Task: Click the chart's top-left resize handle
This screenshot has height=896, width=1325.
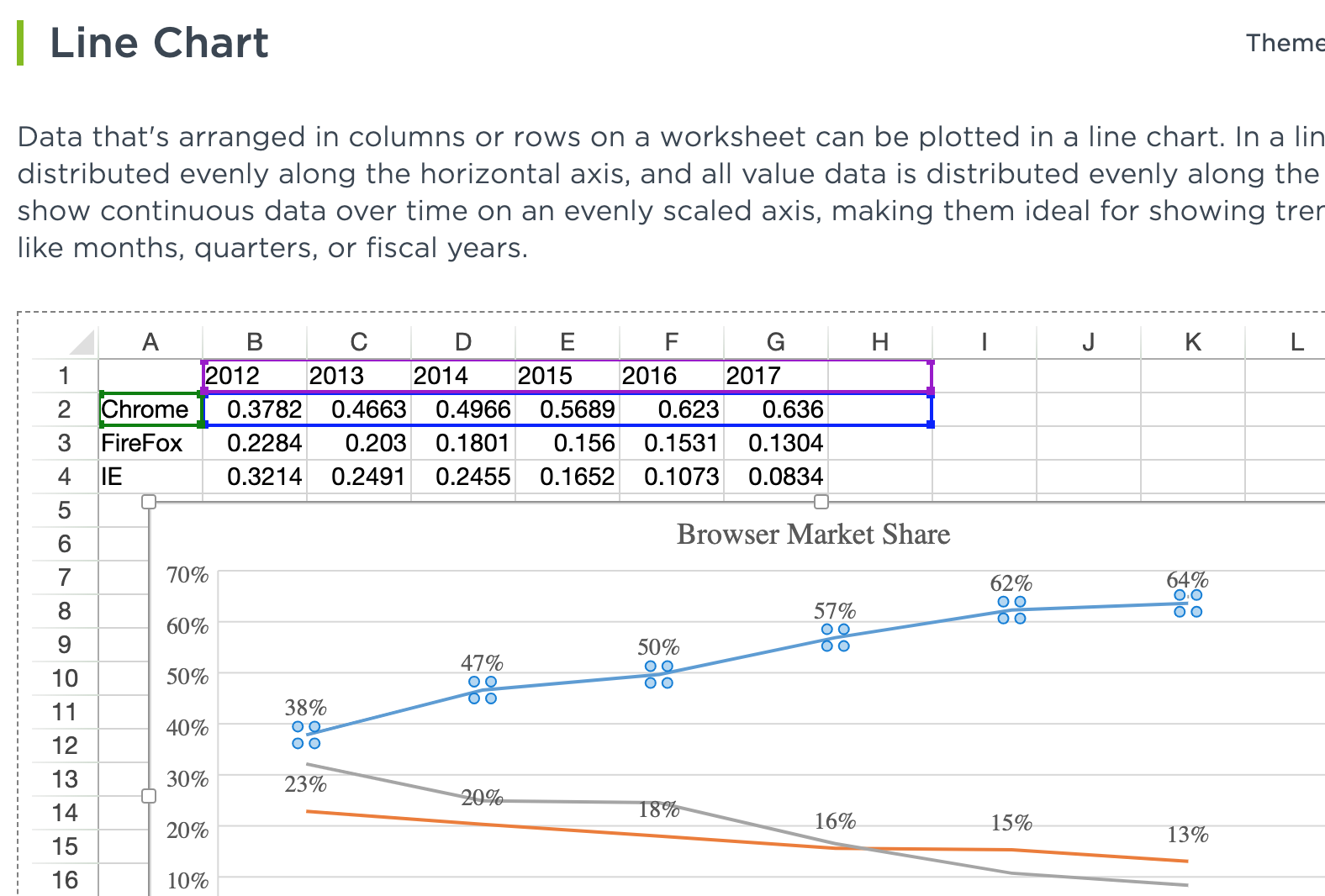Action: pyautogui.click(x=149, y=502)
